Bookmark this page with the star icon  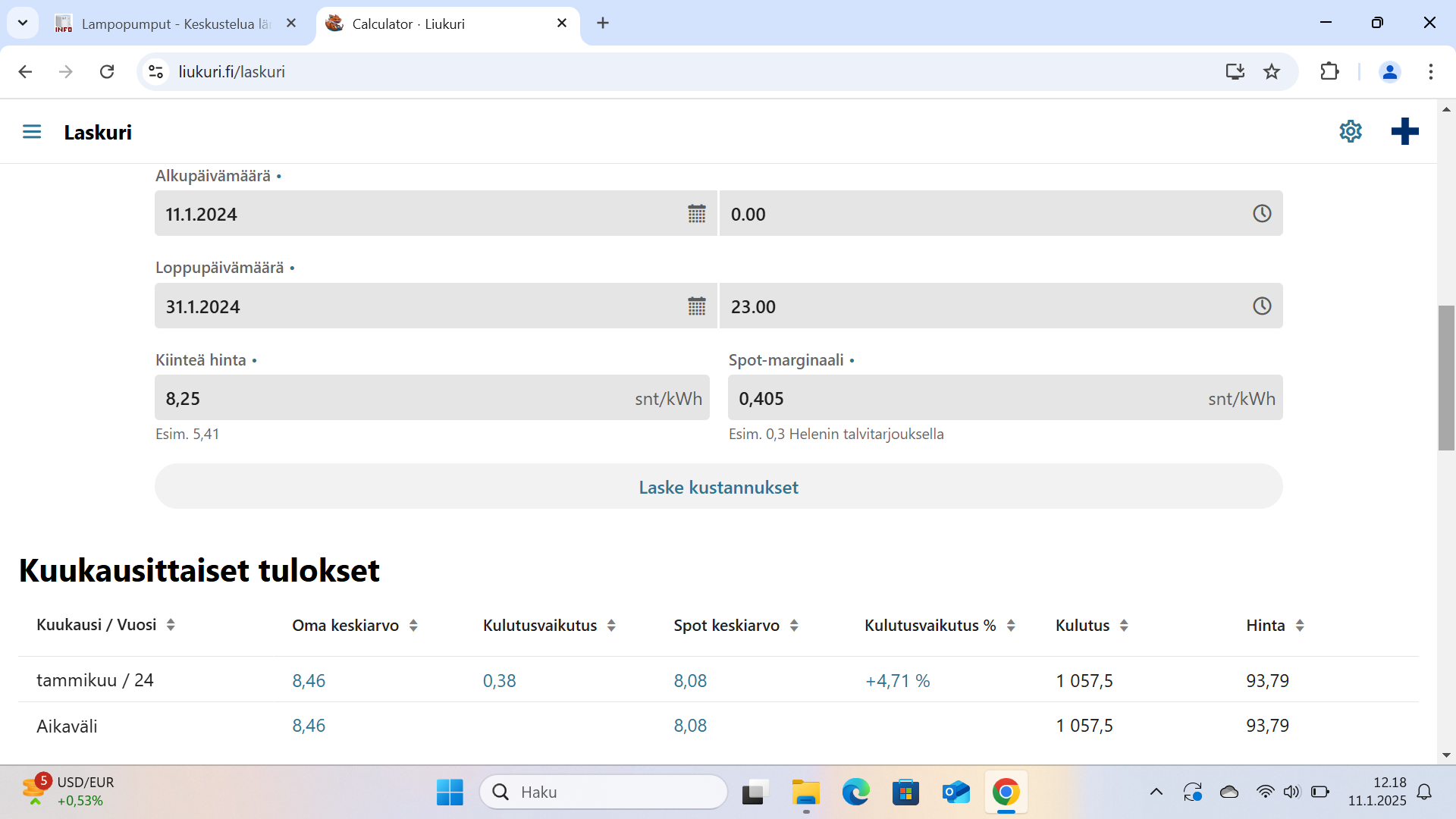click(x=1272, y=71)
